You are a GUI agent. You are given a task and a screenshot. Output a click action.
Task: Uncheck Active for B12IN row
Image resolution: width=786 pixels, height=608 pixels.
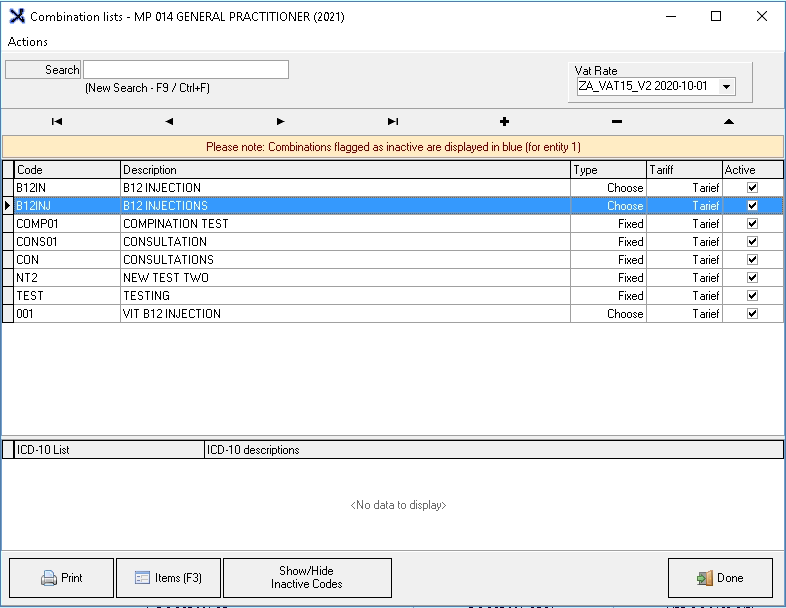pyautogui.click(x=752, y=188)
